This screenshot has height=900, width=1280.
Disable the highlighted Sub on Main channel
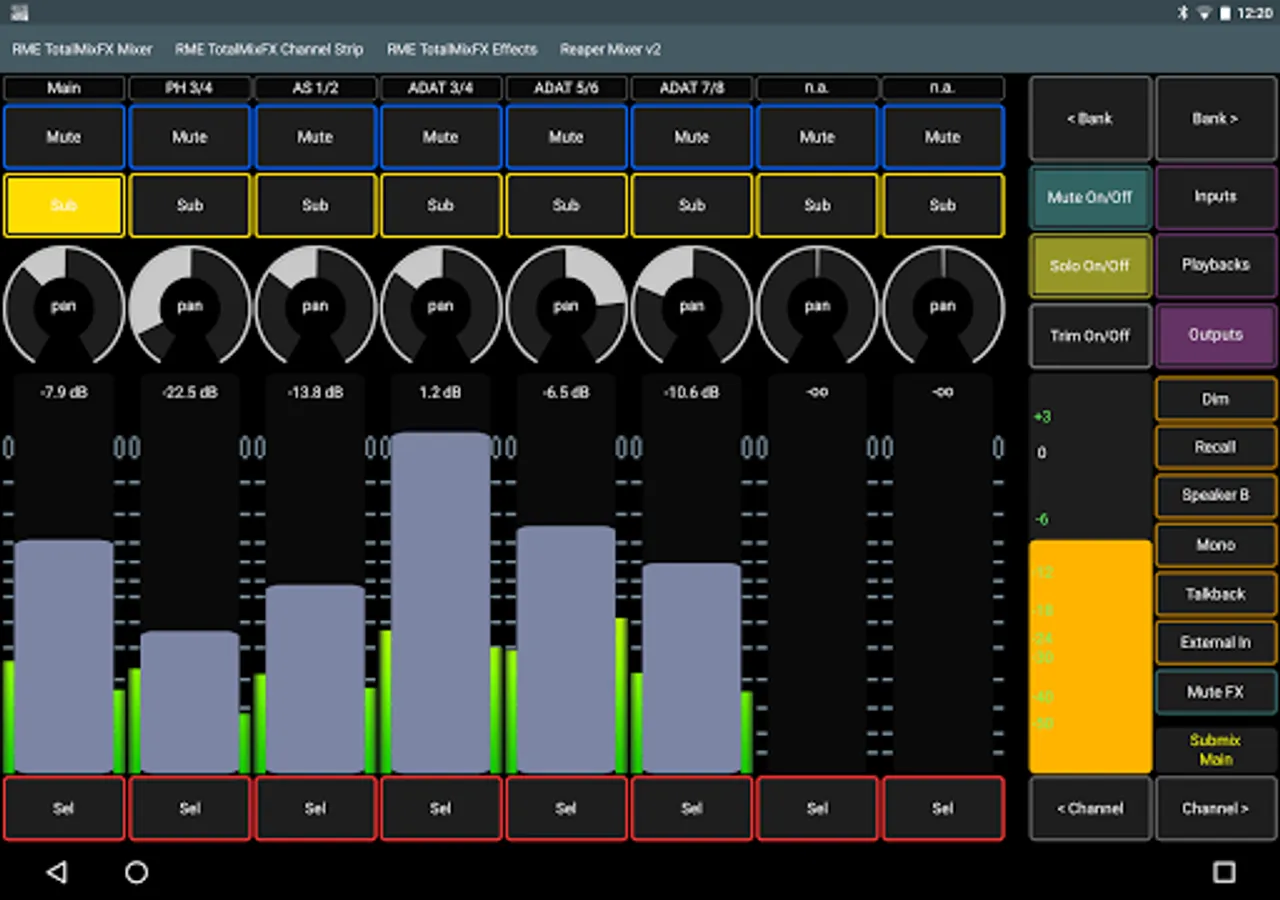click(64, 205)
